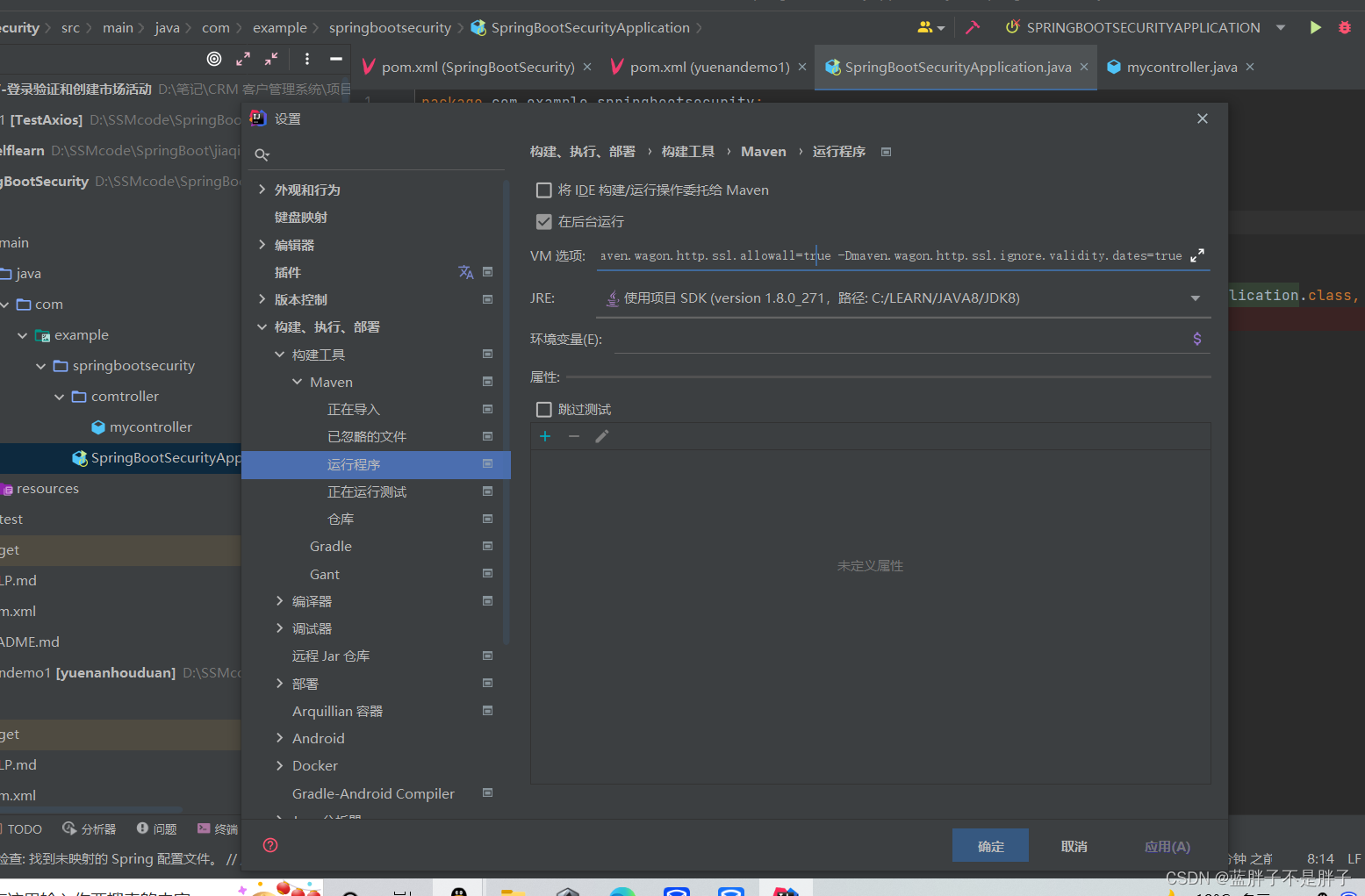Viewport: 1365px width, 896px height.
Task: Click the 应用(A) button
Action: pos(1167,846)
